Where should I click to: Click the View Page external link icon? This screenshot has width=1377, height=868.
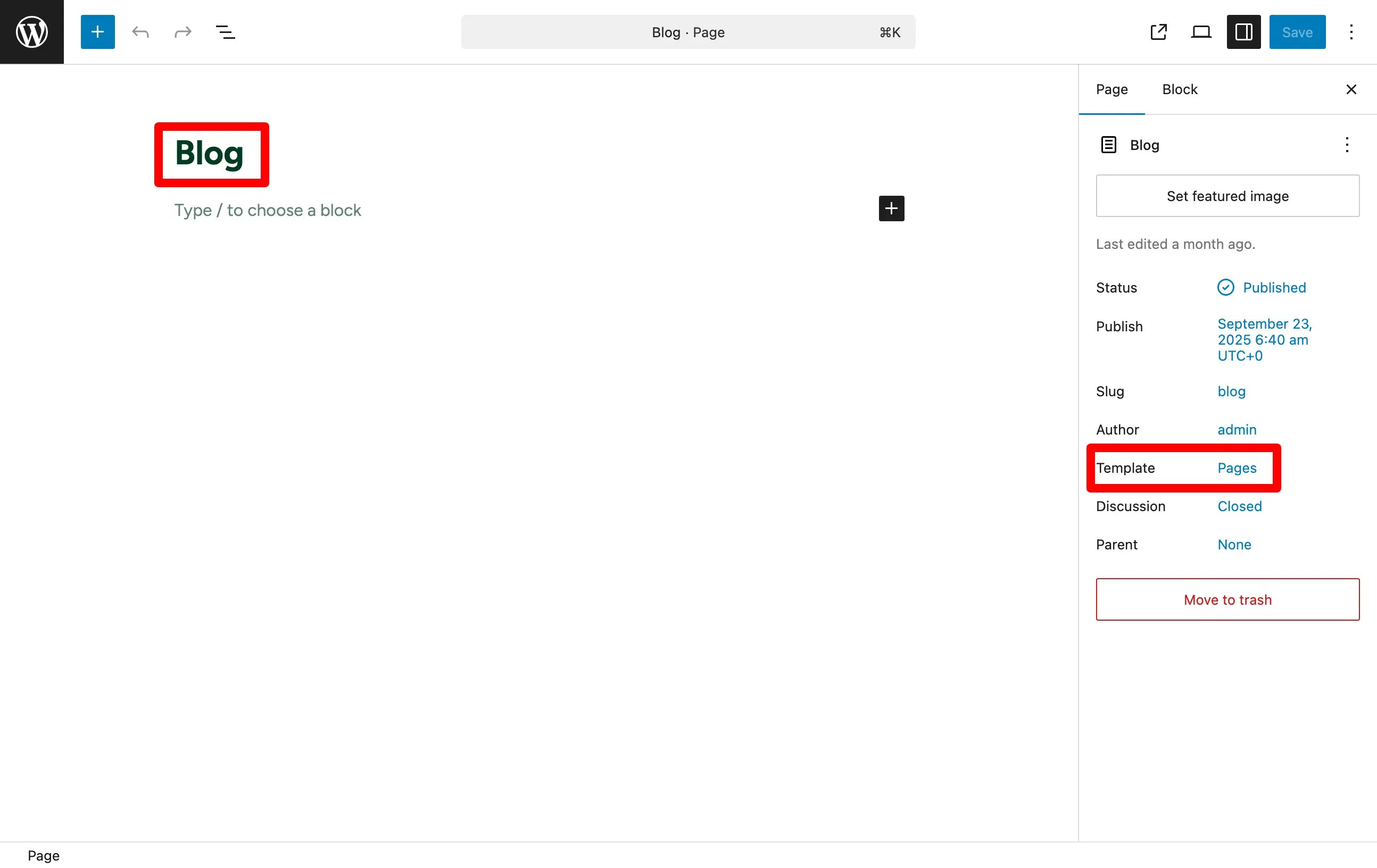(1158, 32)
